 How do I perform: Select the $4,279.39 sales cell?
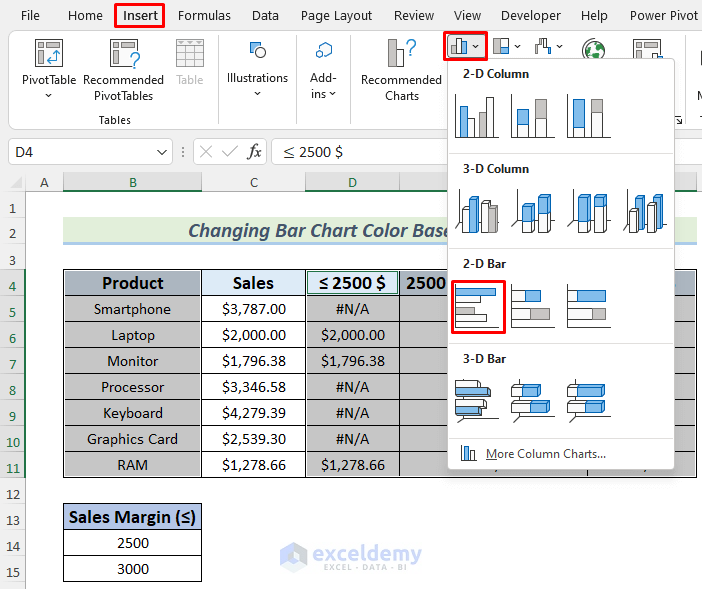pyautogui.click(x=253, y=413)
